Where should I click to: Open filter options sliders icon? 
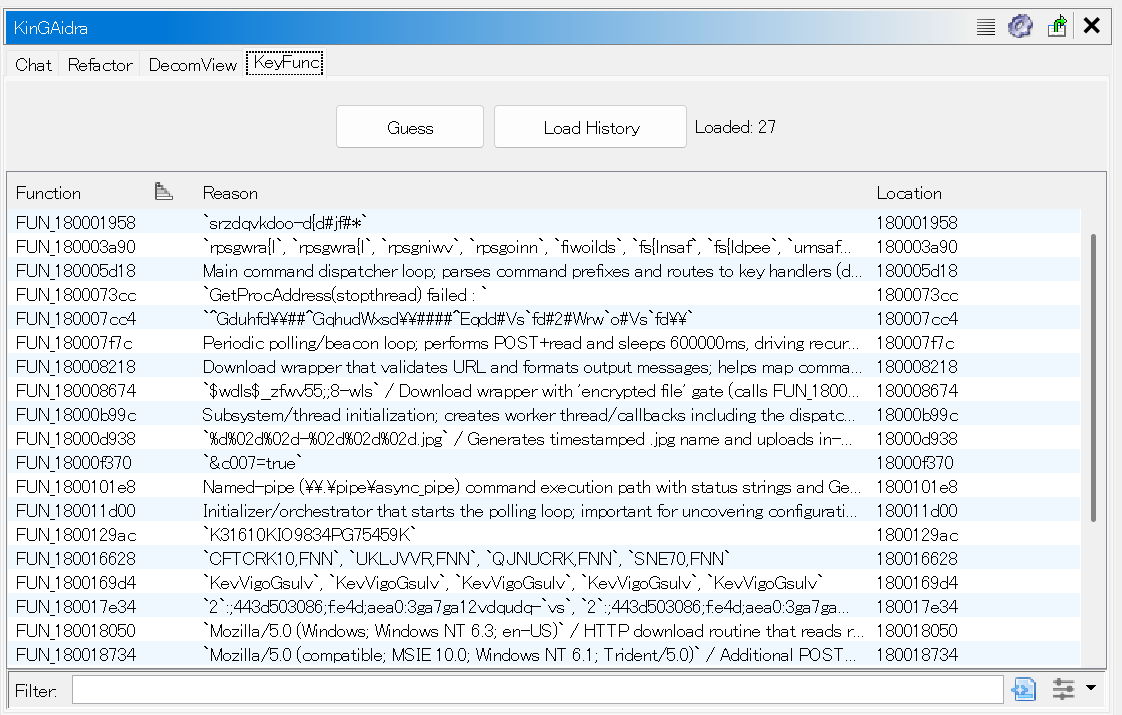(1063, 689)
